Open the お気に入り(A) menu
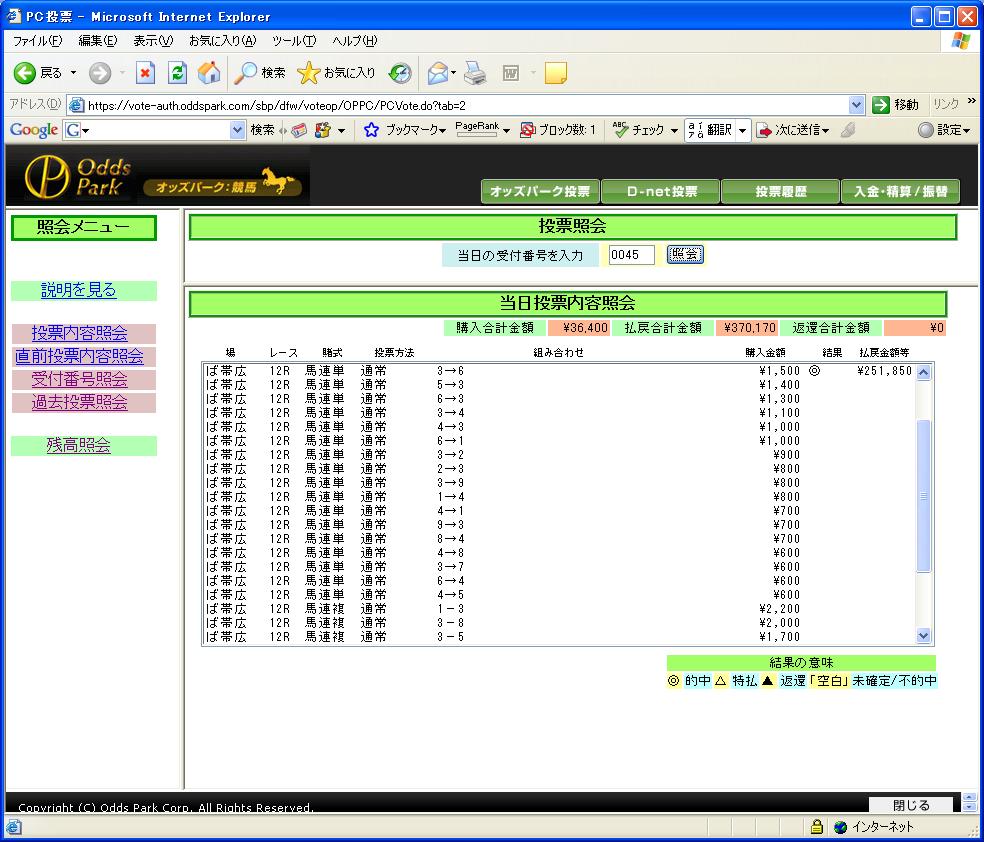The image size is (984, 842). click(222, 41)
